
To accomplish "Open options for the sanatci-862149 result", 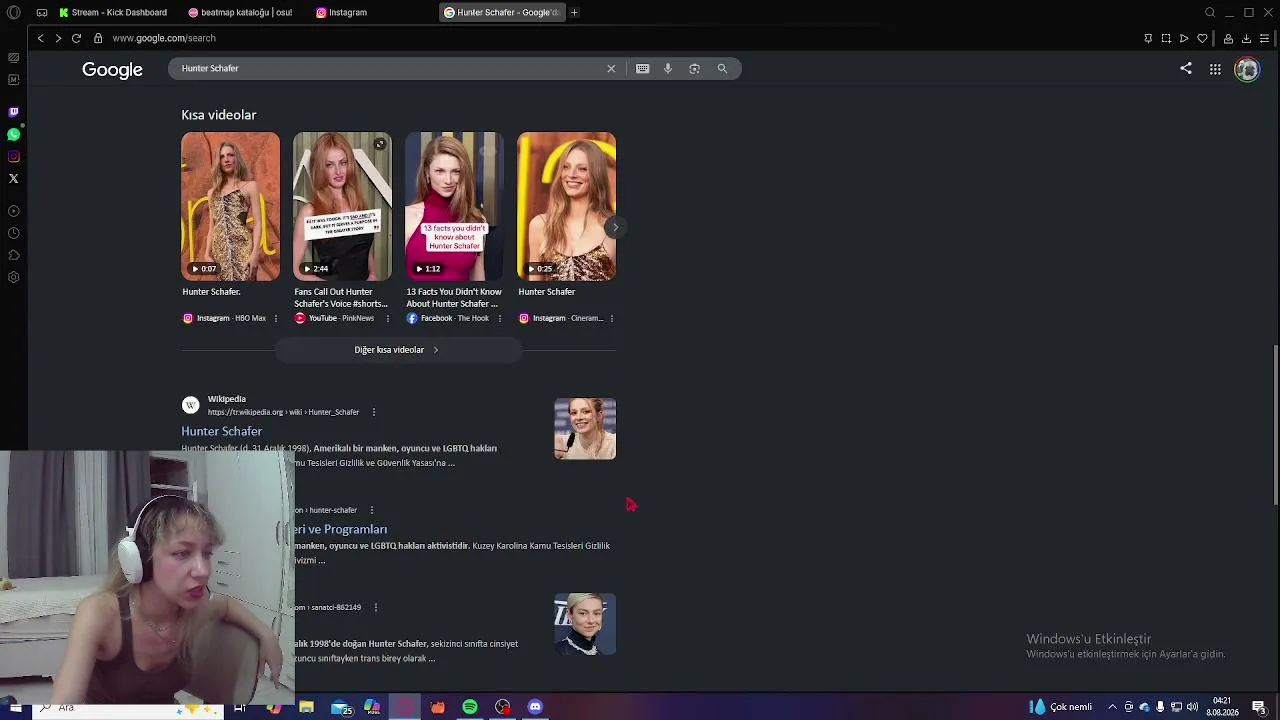I will [375, 607].
